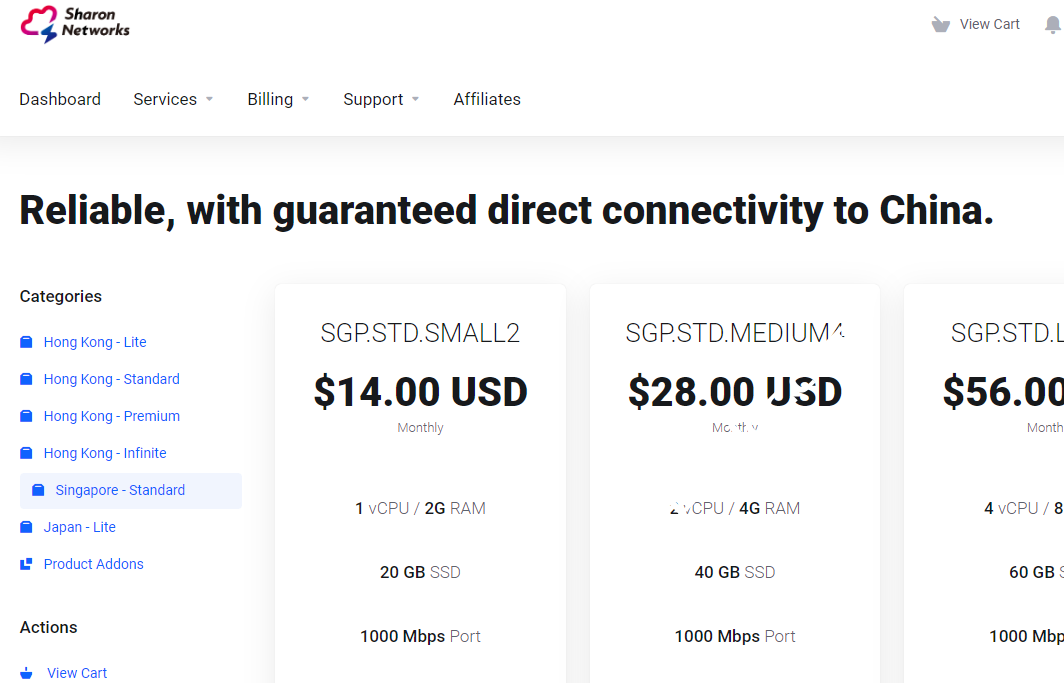
Task: Expand the Services dropdown menu
Action: [x=173, y=99]
